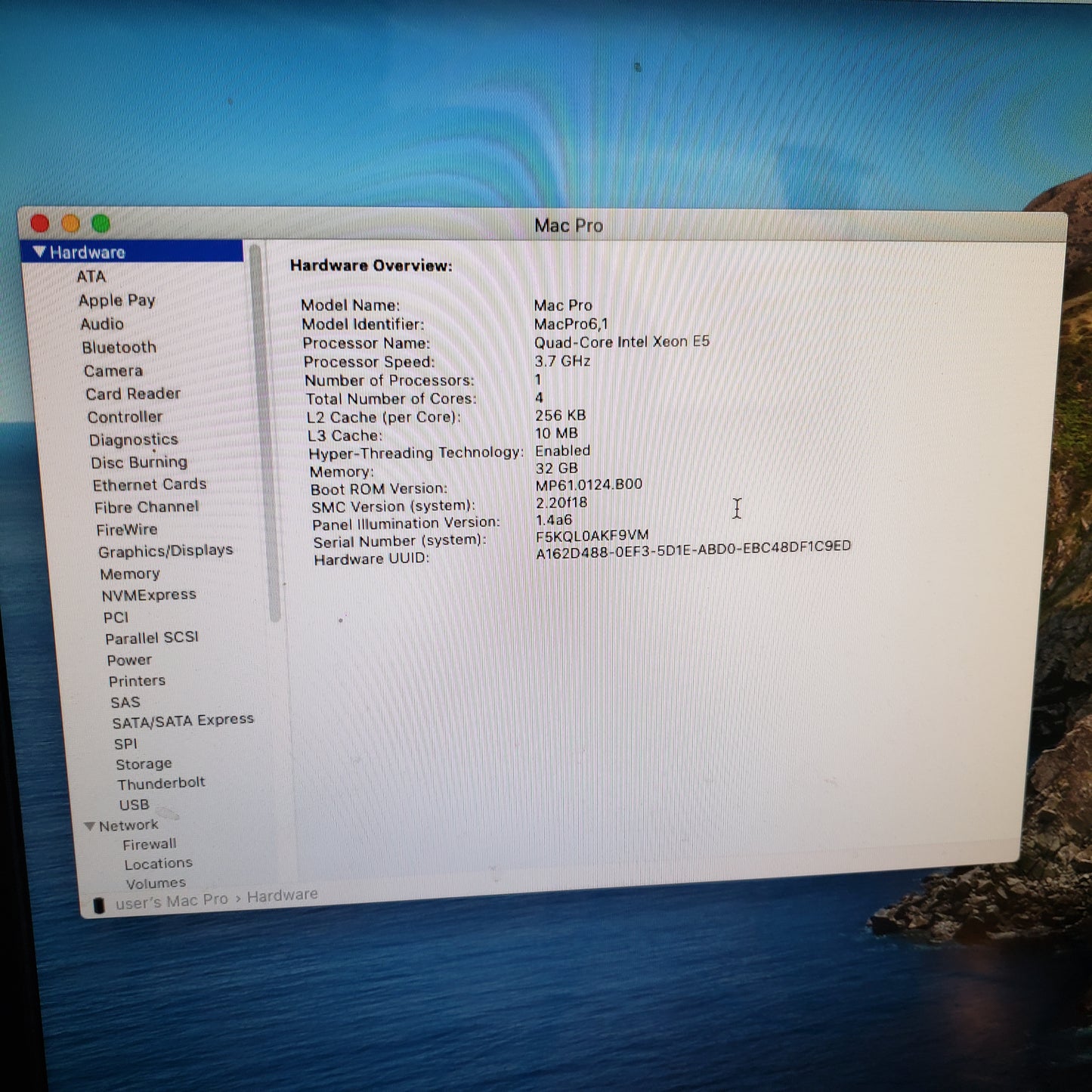Screen dimensions: 1092x1092
Task: Click "Hardware" in the path bar
Action: (x=283, y=896)
